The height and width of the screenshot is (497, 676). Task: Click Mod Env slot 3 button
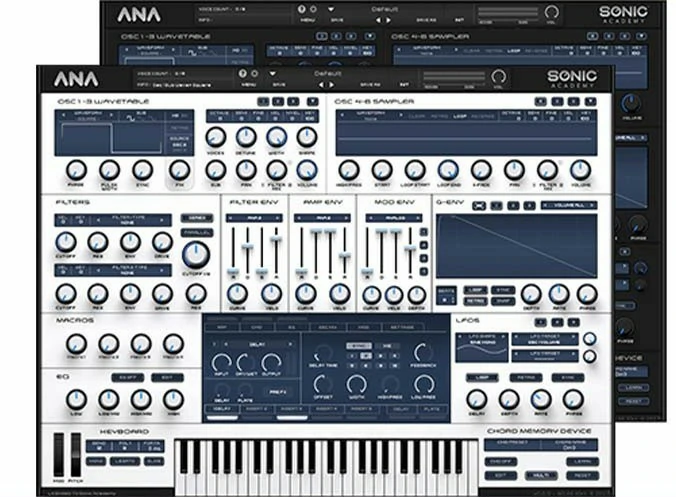tap(423, 258)
